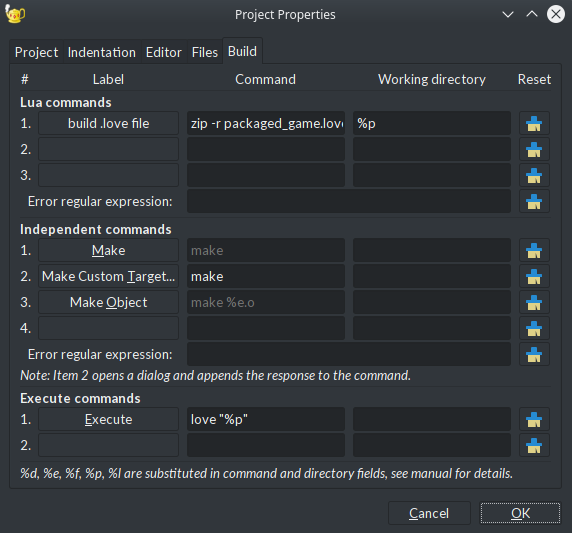Viewport: 572px width, 533px height.
Task: Open the Indentation tab
Action: point(102,52)
